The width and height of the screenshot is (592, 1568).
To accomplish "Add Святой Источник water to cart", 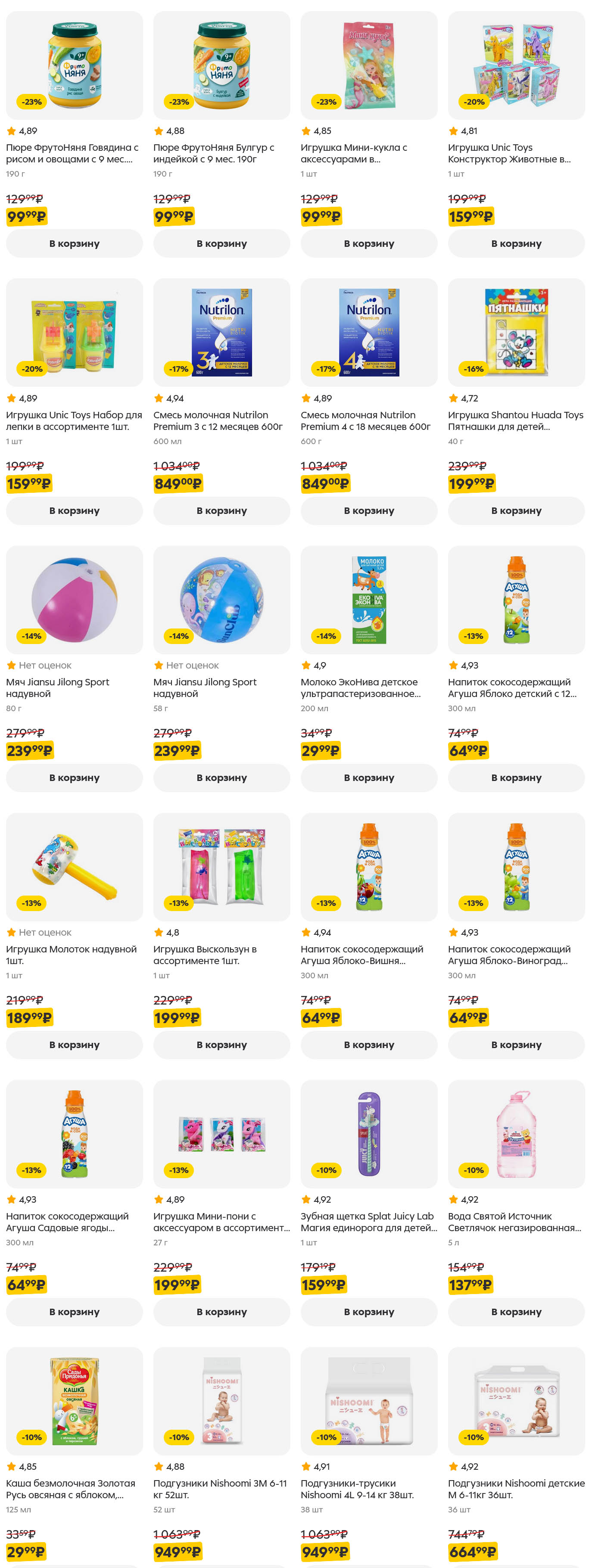I will coord(516,1312).
